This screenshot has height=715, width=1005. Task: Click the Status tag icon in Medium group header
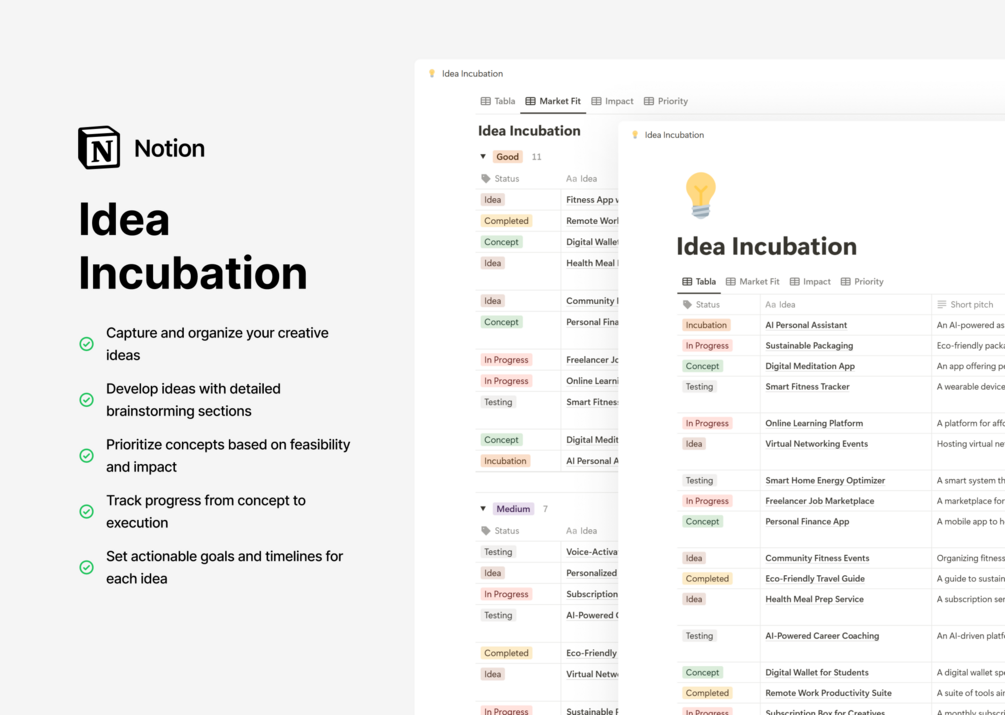click(x=486, y=530)
